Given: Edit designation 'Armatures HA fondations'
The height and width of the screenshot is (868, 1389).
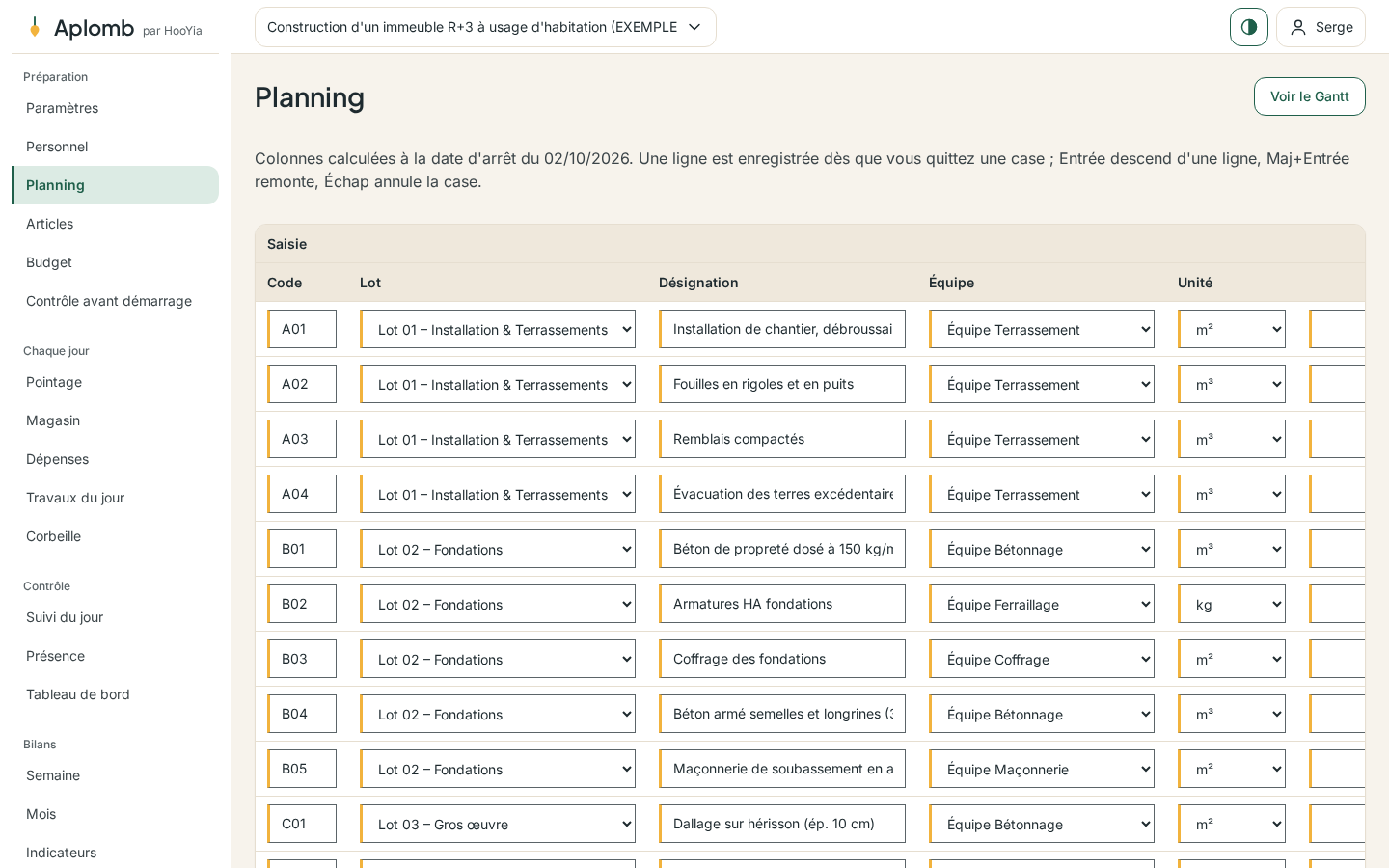Looking at the screenshot, I should pyautogui.click(x=782, y=604).
